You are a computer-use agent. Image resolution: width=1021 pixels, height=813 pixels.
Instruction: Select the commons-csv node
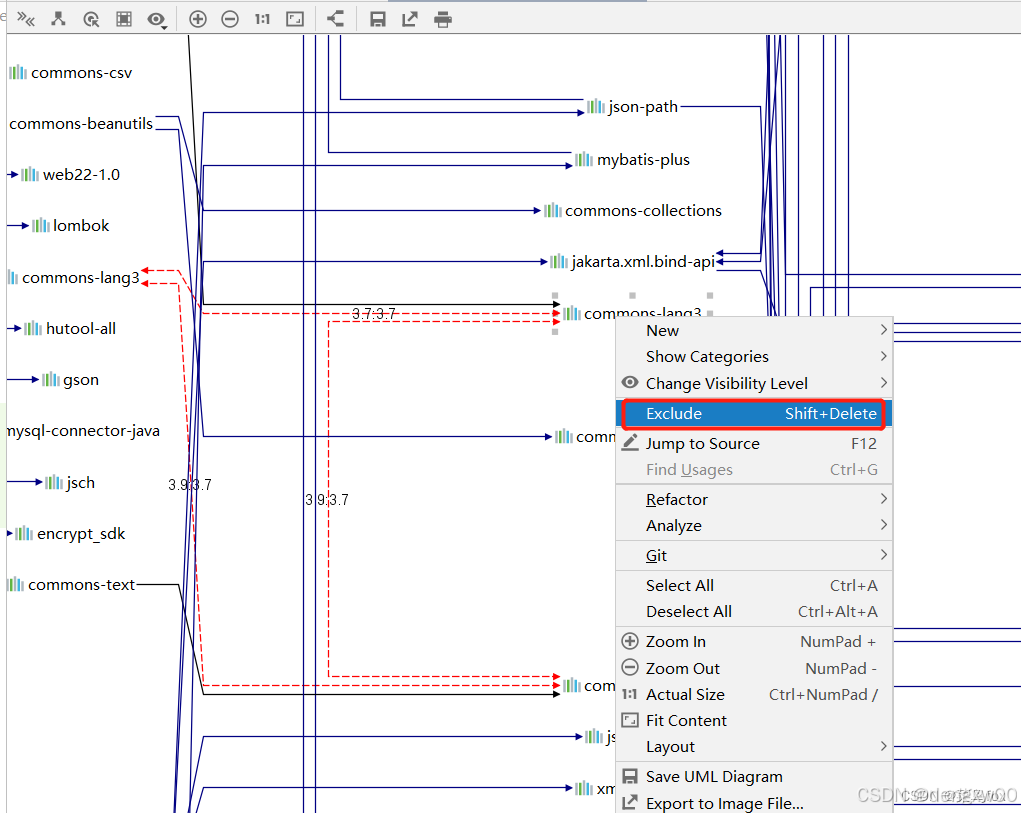point(70,72)
